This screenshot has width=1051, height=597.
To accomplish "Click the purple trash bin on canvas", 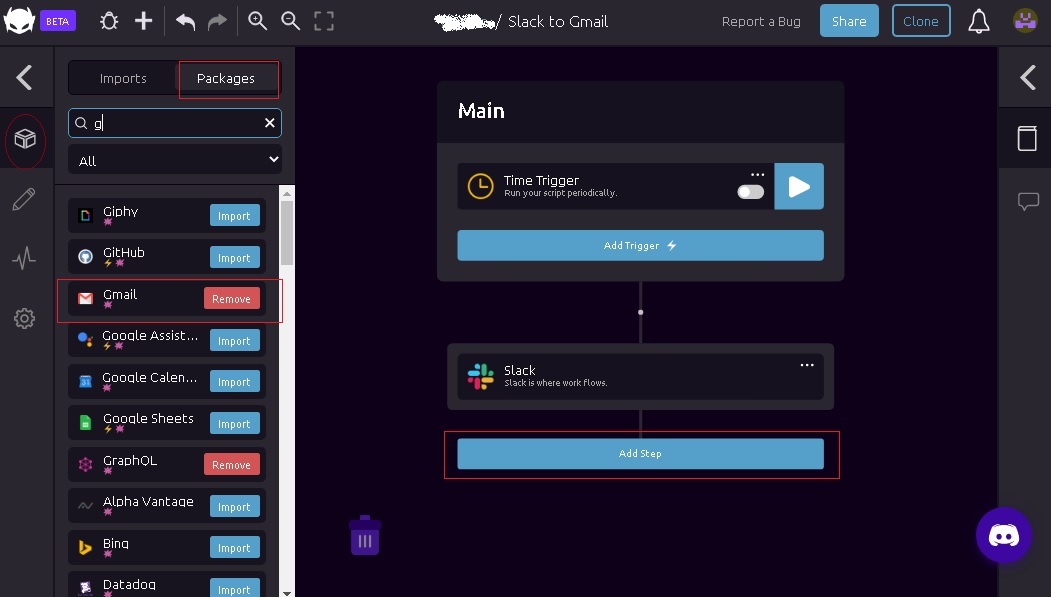I will (x=365, y=535).
